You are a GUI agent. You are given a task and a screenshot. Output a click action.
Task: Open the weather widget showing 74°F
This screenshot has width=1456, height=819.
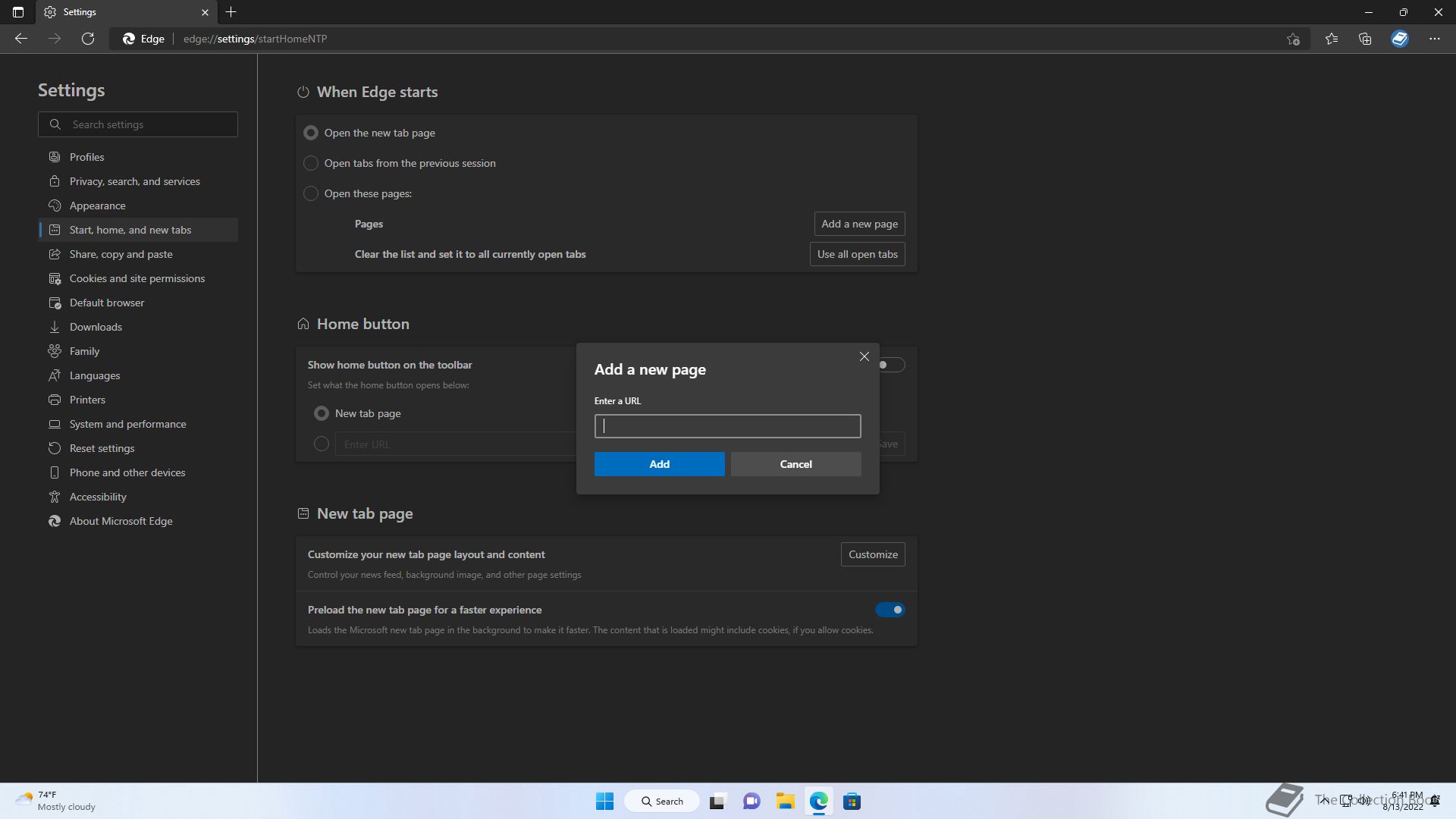click(x=55, y=801)
